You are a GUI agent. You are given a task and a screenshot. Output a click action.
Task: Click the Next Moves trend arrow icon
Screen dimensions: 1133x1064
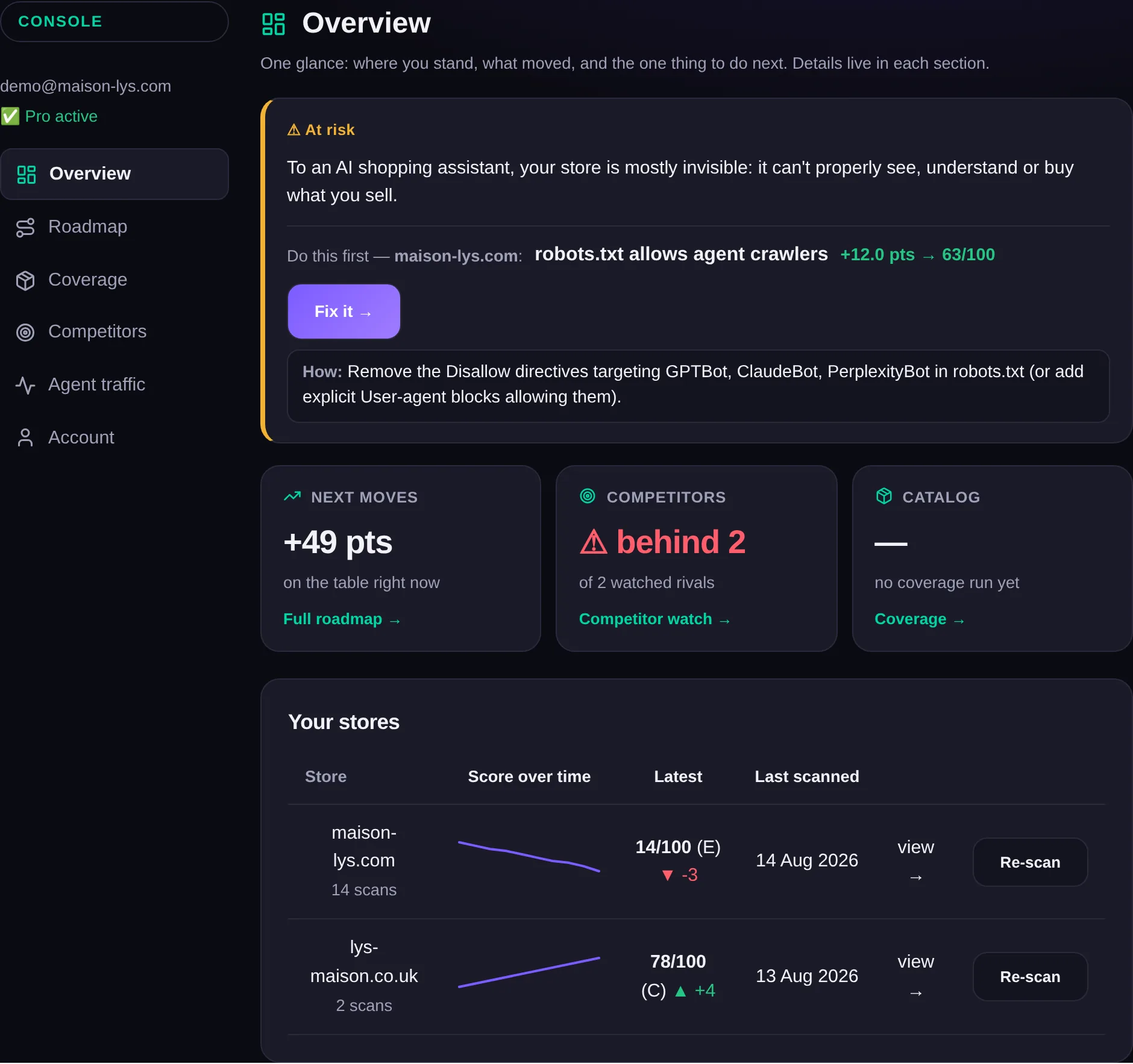(x=292, y=496)
